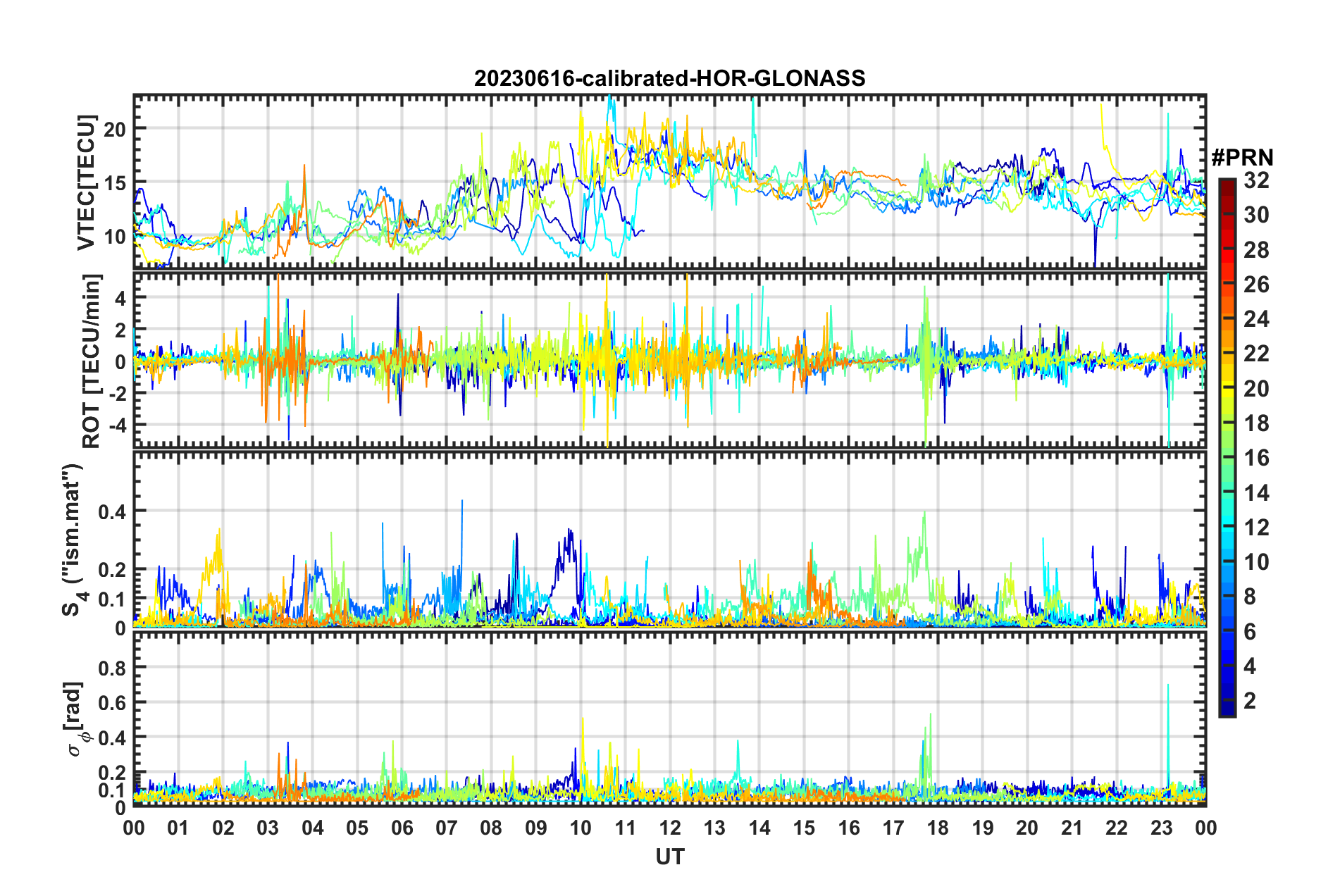Click the VTEC[TECU] y-axis label
This screenshot has height=896, width=1340.
[x=87, y=182]
